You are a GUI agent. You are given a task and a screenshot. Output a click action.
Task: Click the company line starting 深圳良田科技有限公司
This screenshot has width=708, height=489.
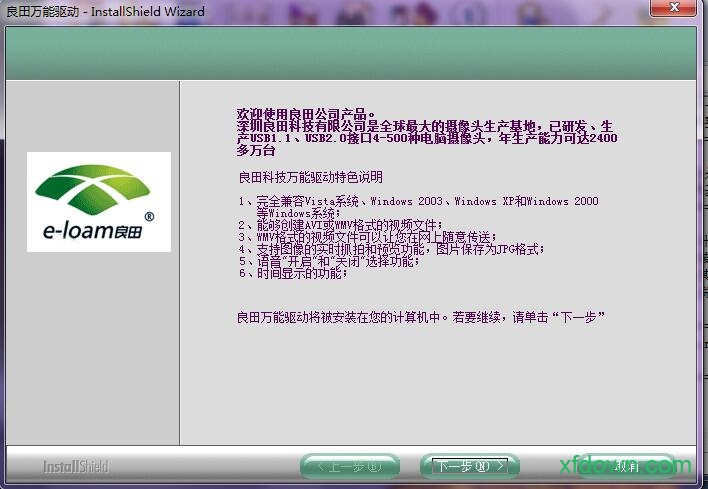[x=427, y=138]
